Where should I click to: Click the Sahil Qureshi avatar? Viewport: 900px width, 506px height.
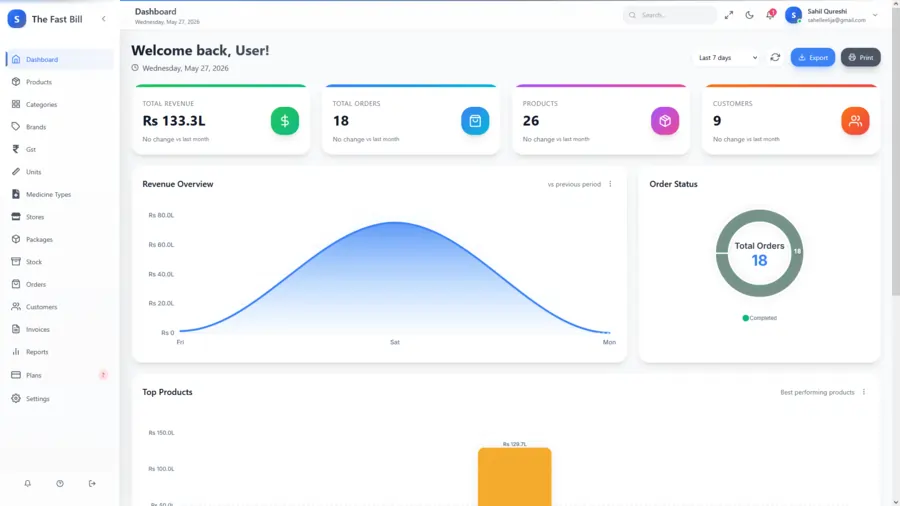793,15
